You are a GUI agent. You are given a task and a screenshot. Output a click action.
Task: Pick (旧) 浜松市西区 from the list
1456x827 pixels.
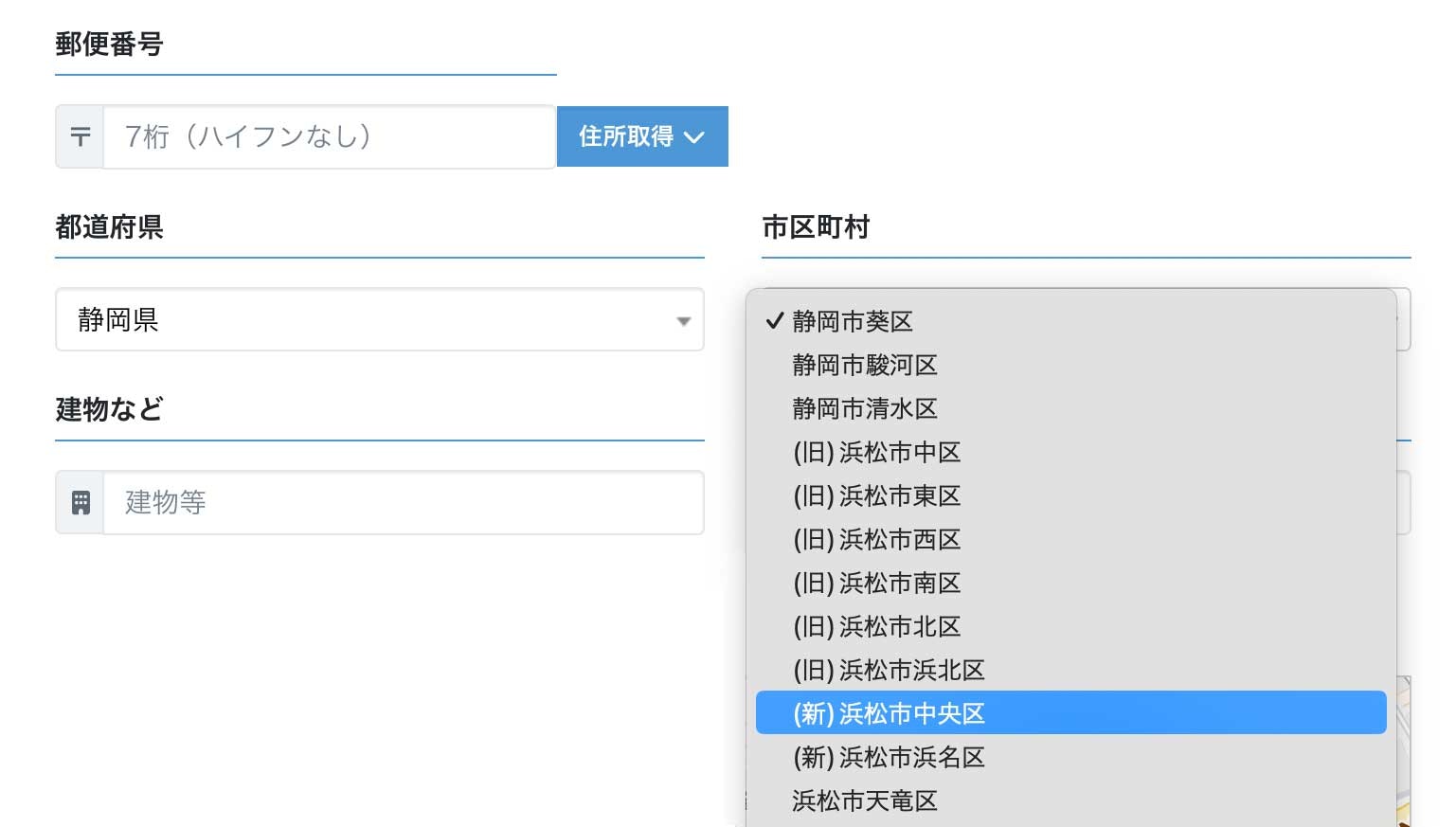point(1071,539)
